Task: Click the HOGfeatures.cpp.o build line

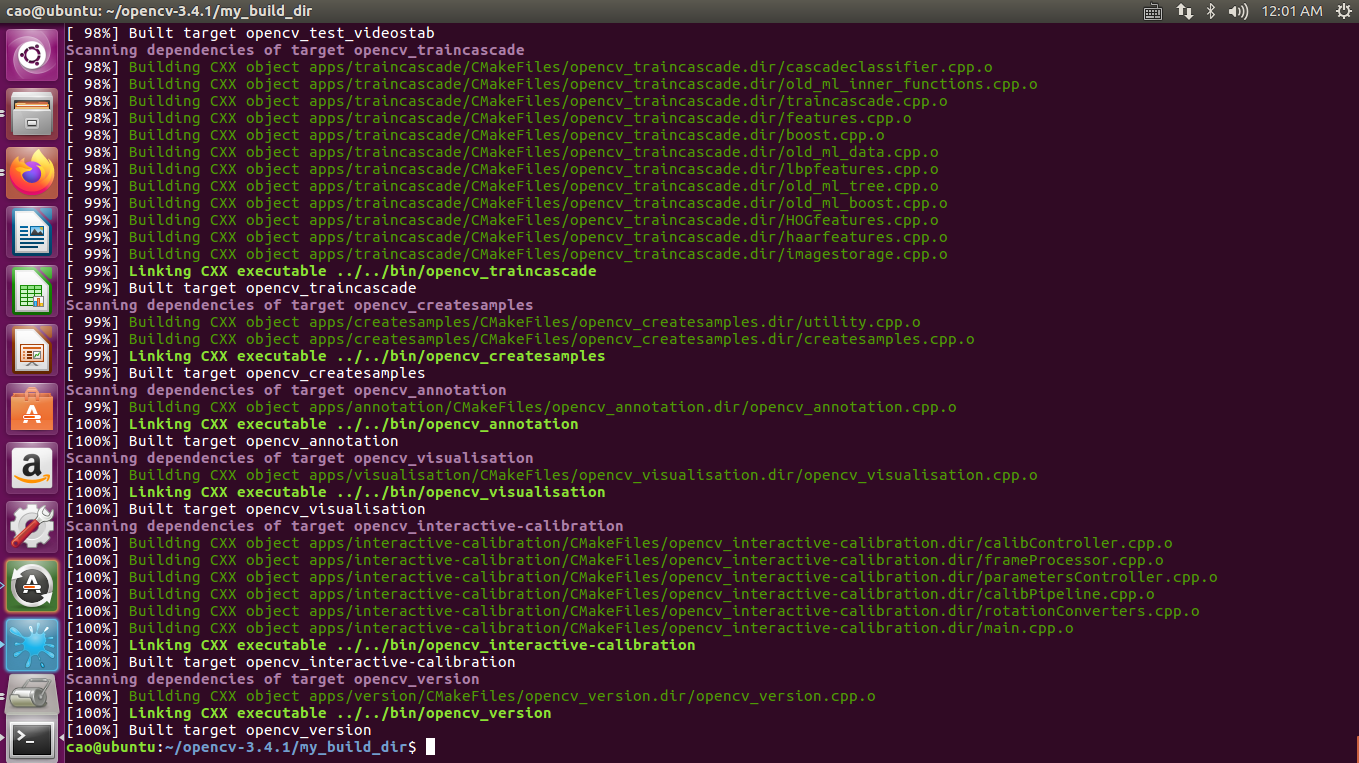Action: coord(502,220)
